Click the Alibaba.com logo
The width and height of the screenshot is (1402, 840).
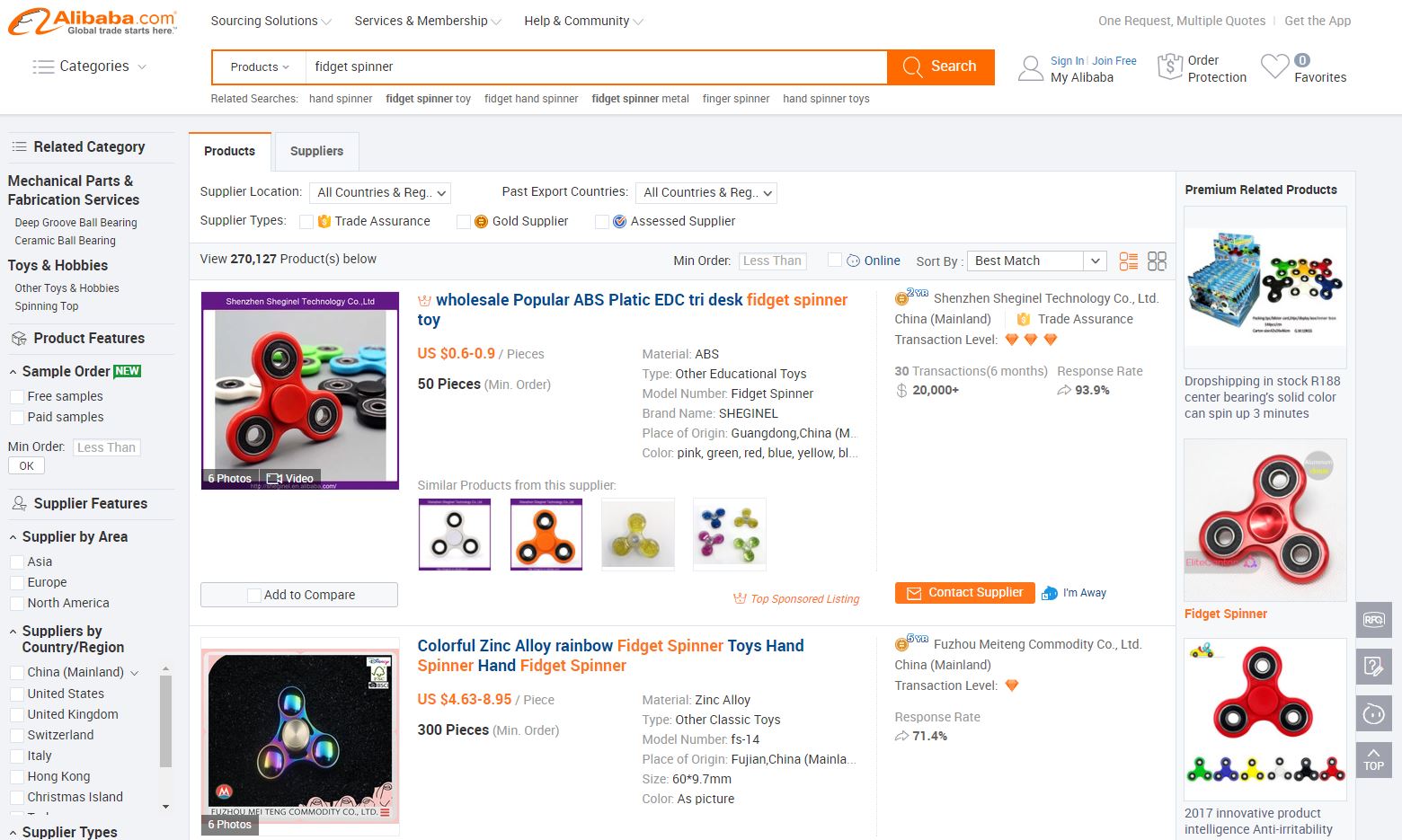[93, 22]
